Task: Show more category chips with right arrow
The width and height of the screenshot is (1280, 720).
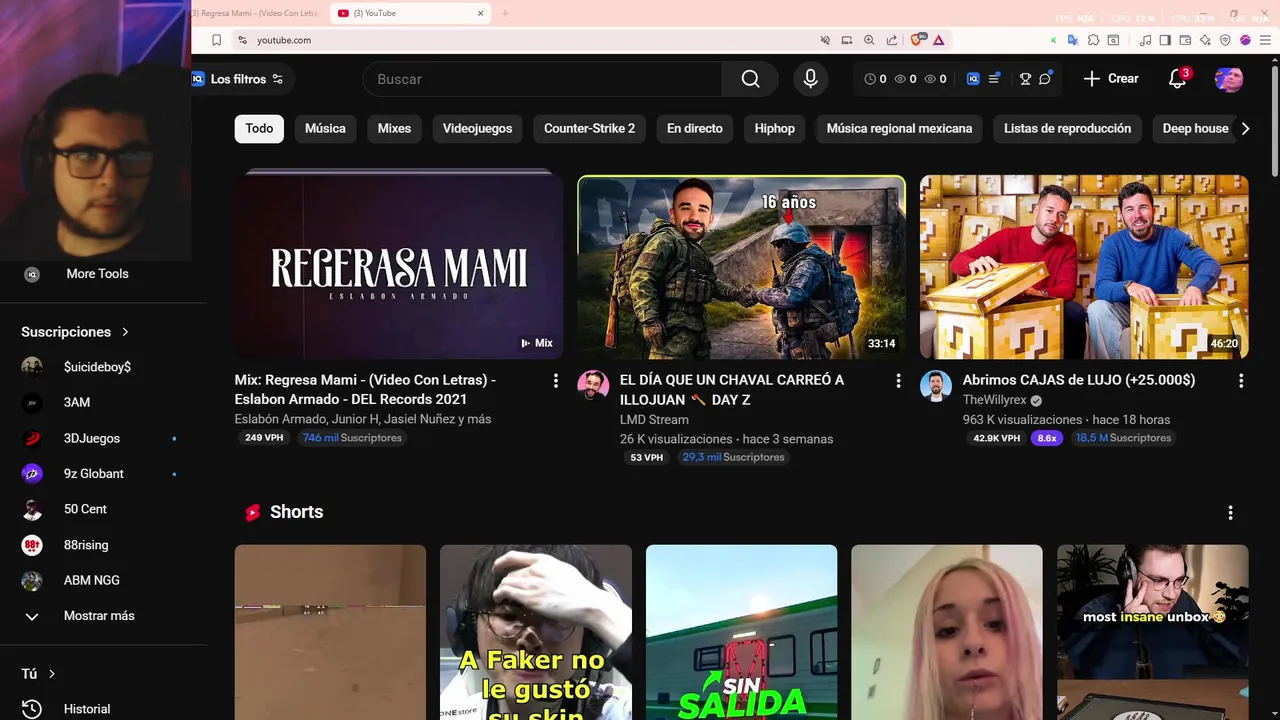Action: coord(1245,128)
